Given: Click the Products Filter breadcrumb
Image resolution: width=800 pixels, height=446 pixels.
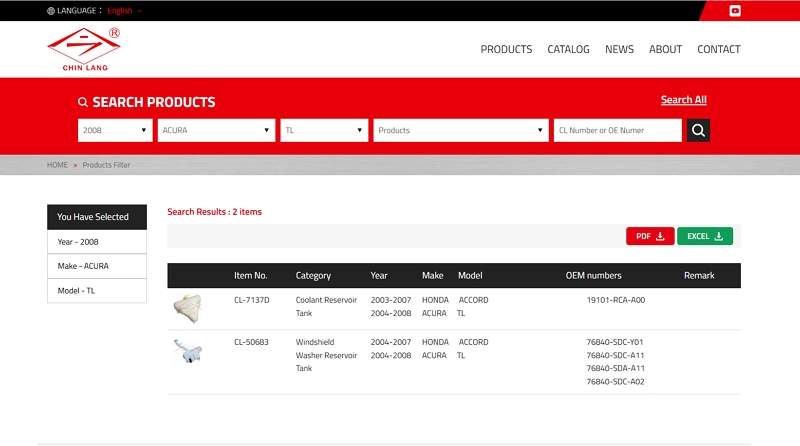Looking at the screenshot, I should coord(106,165).
